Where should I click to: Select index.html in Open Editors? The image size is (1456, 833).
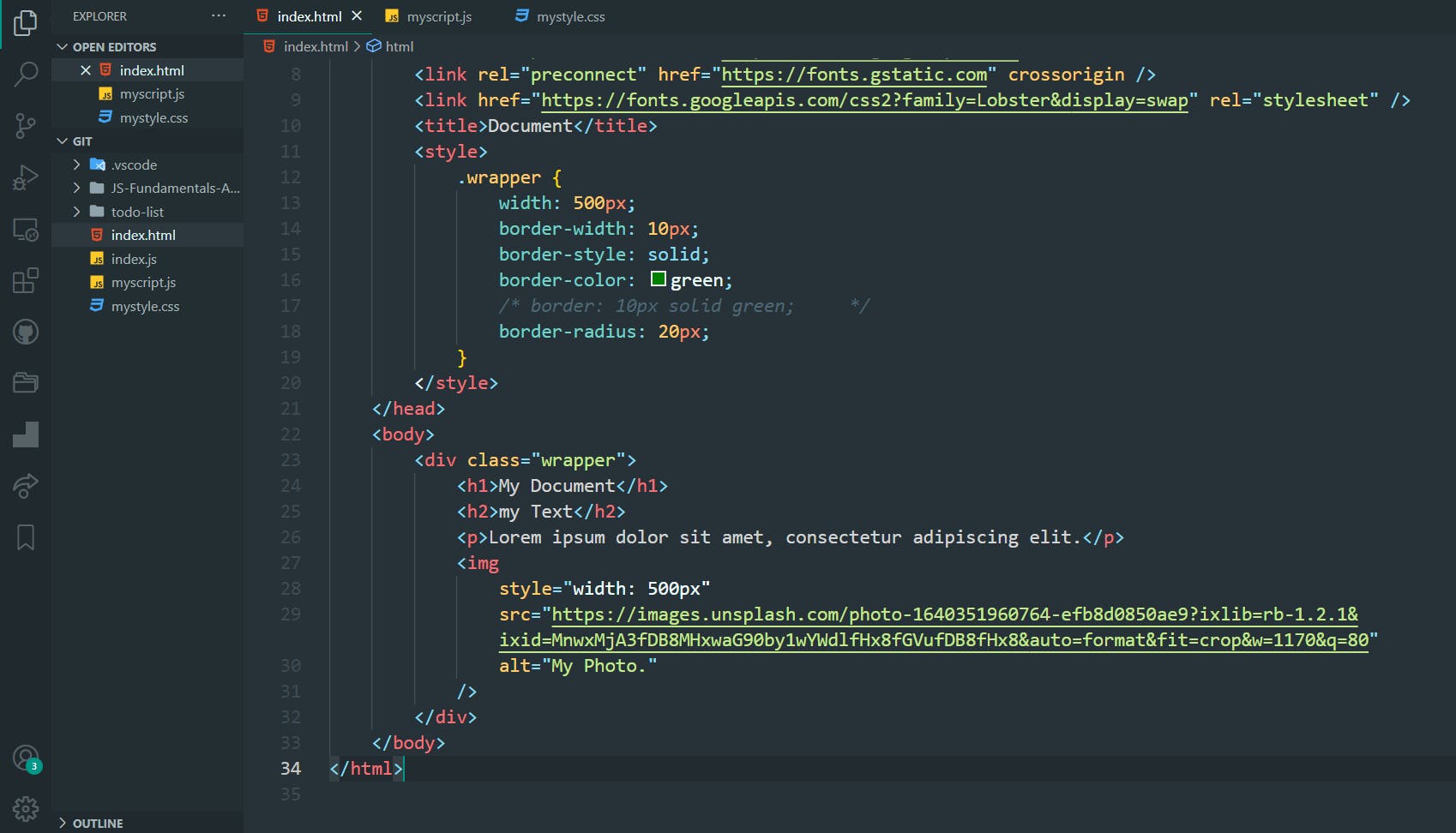pyautogui.click(x=152, y=70)
